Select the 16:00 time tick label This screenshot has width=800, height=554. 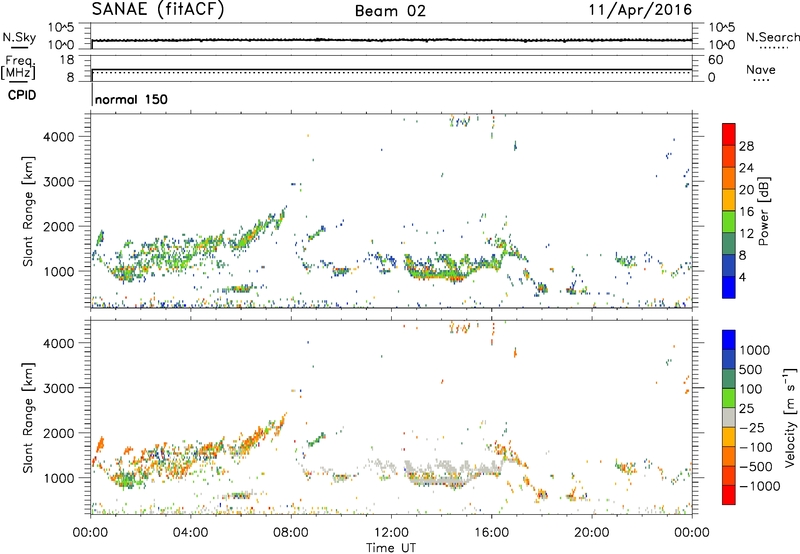tap(491, 533)
